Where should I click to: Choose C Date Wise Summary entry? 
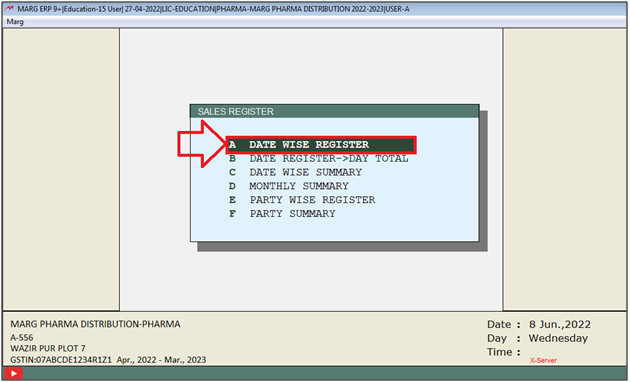[x=295, y=172]
